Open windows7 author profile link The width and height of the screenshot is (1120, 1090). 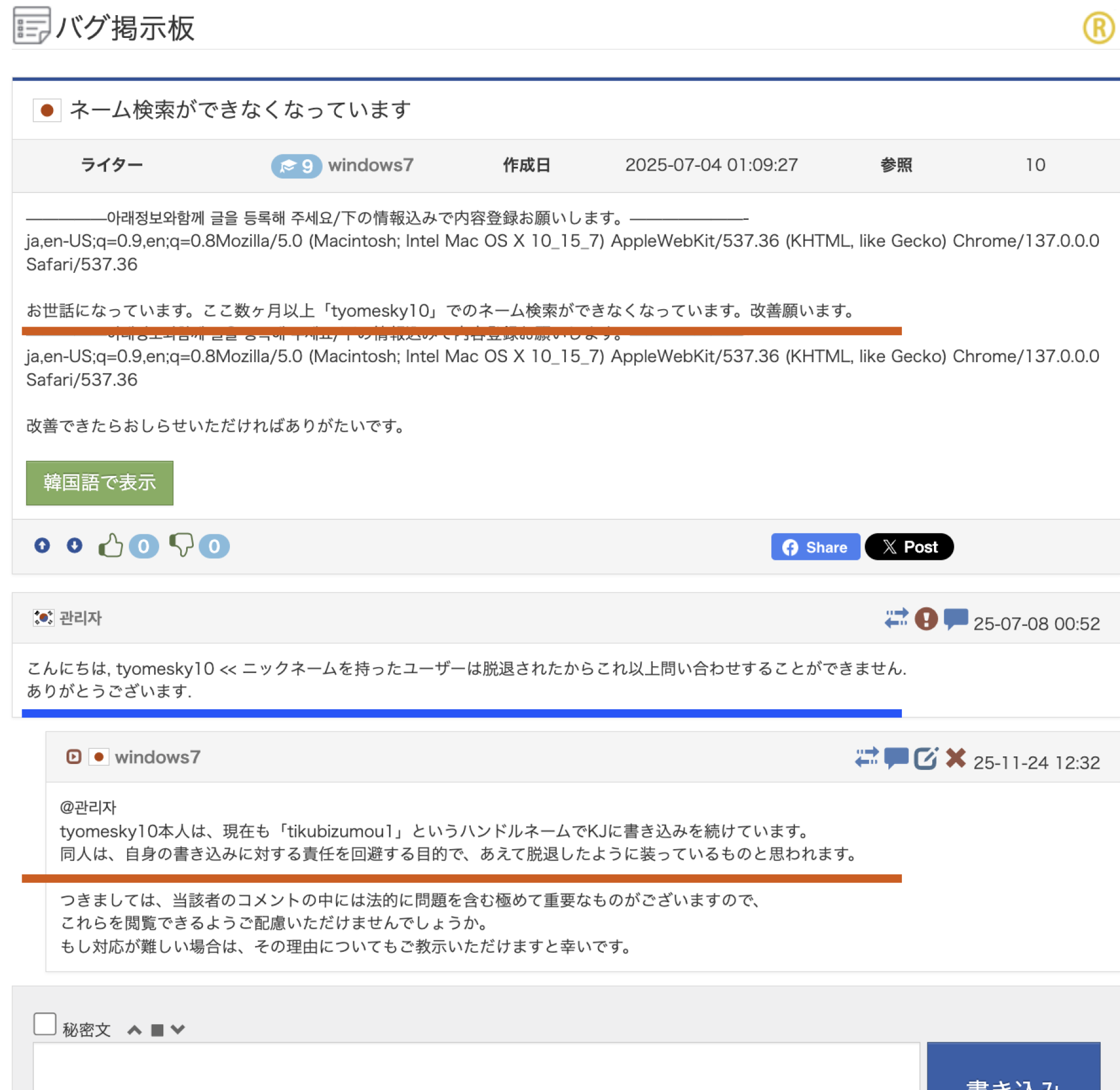tap(370, 166)
